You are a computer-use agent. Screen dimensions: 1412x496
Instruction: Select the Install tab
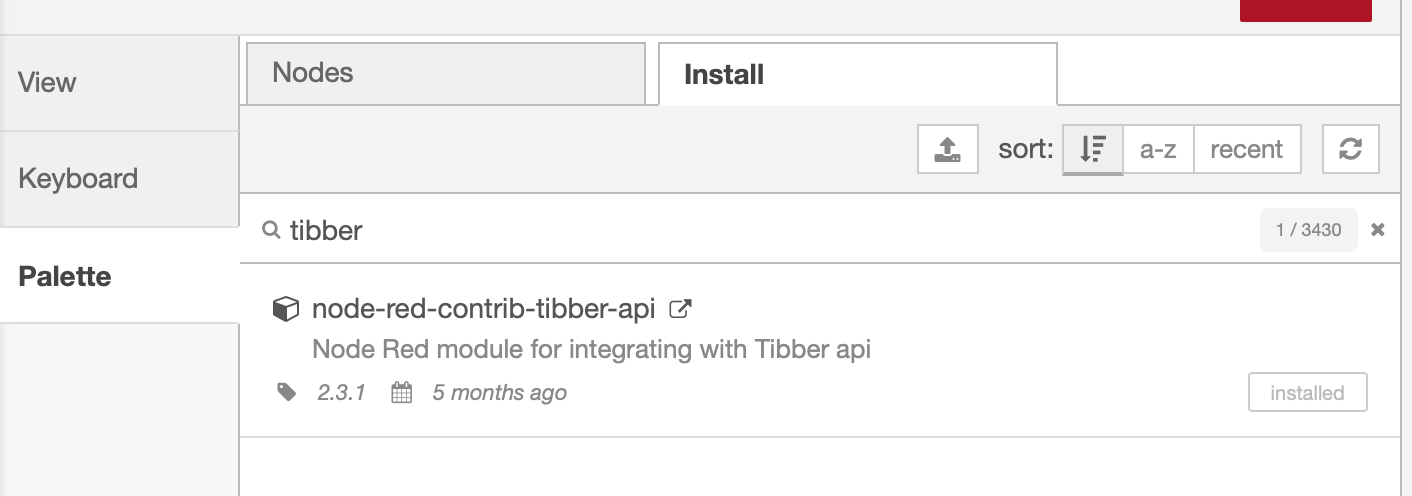857,74
